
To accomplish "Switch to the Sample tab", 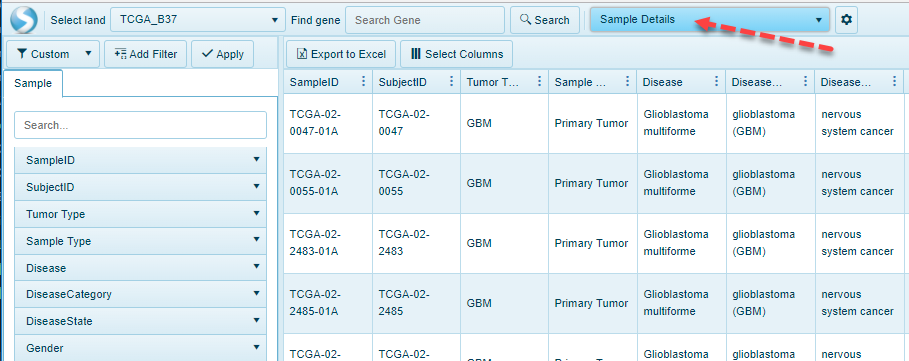I will coord(33,83).
